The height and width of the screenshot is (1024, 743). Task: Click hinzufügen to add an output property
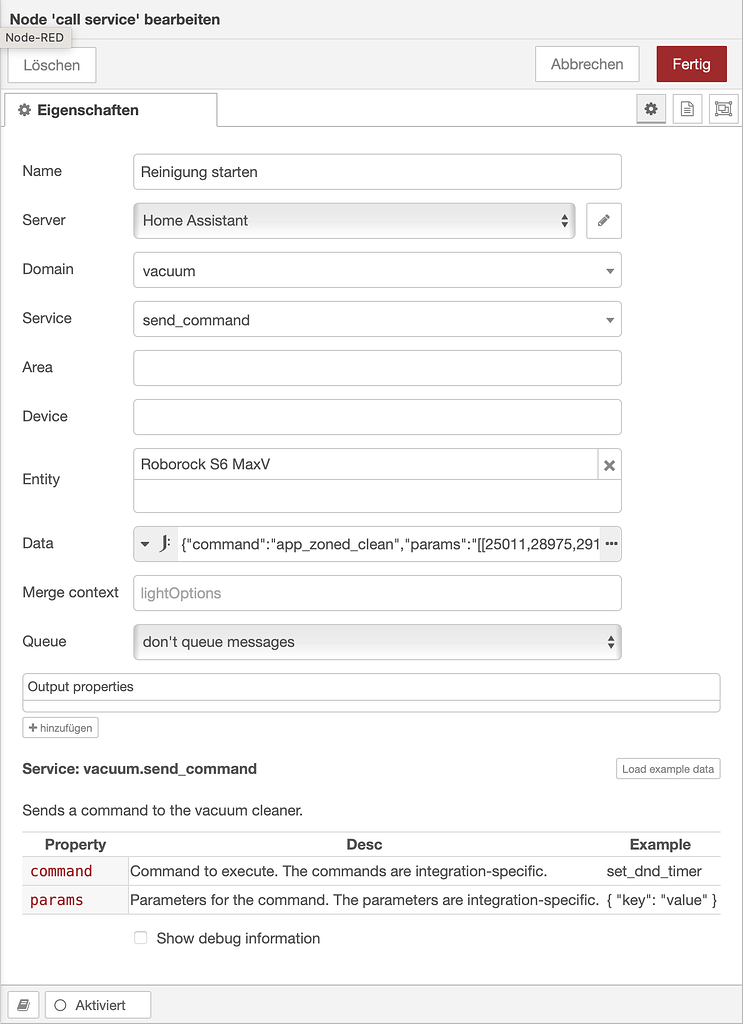[x=60, y=727]
